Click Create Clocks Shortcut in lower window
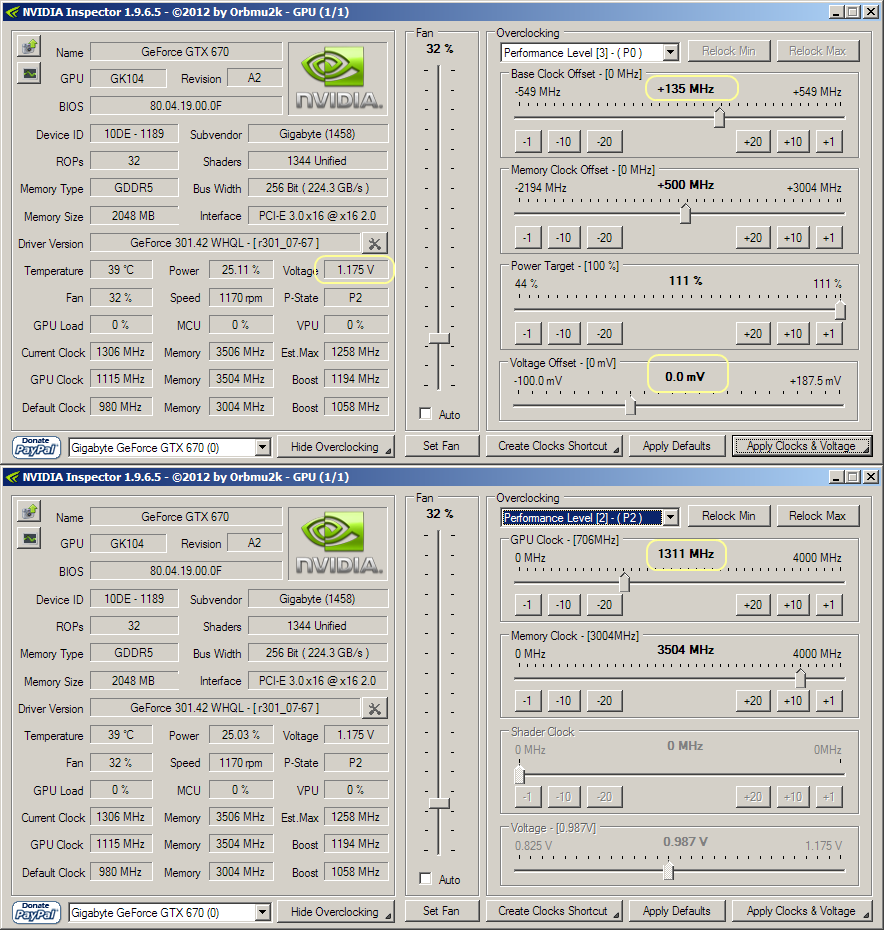 554,911
